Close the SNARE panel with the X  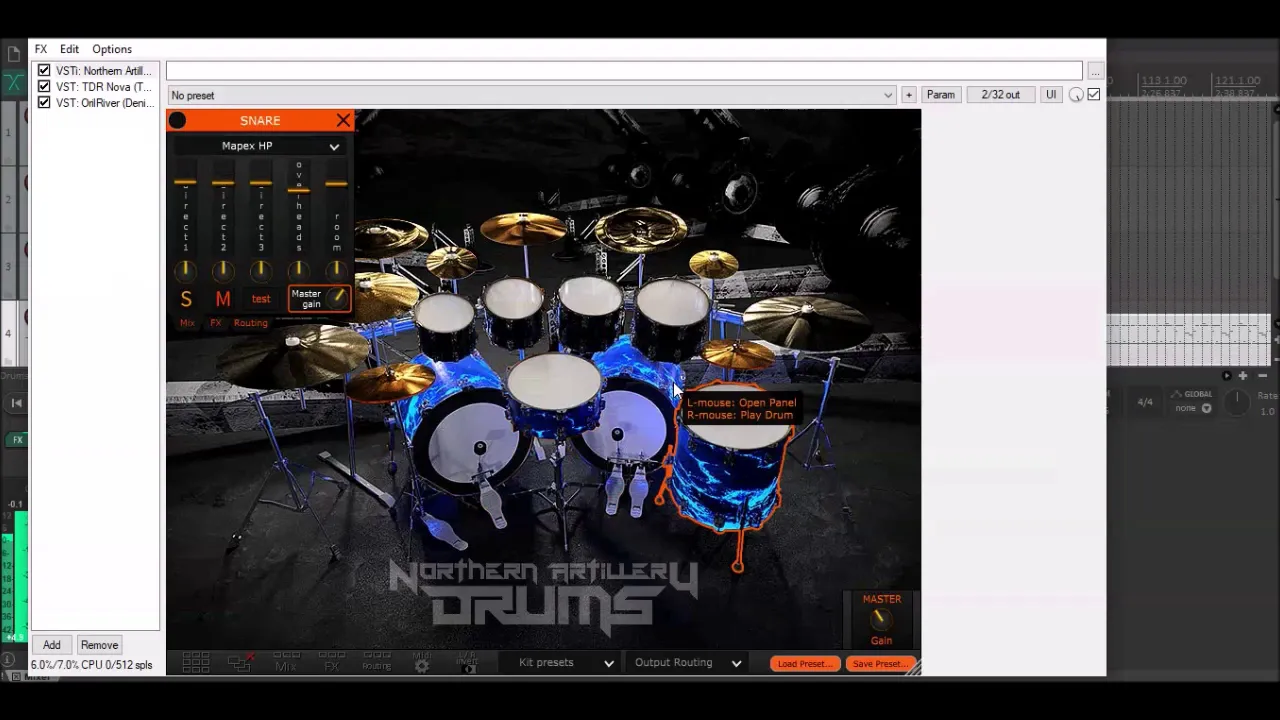pyautogui.click(x=343, y=120)
